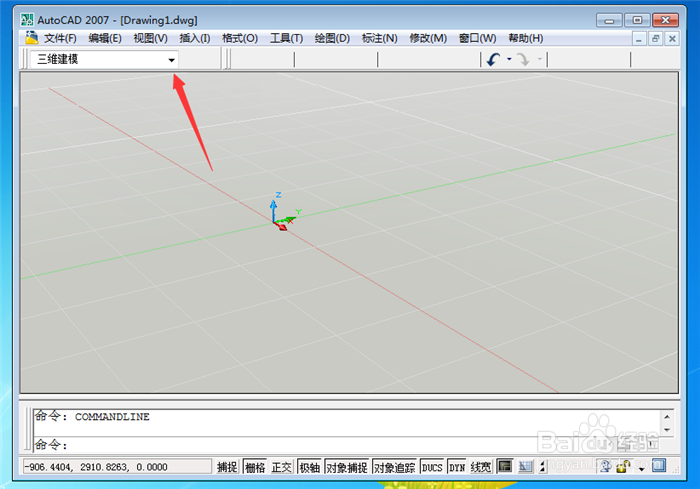This screenshot has height=489, width=700.
Task: Toggle 栅格 grid display in status bar
Action: 255,467
